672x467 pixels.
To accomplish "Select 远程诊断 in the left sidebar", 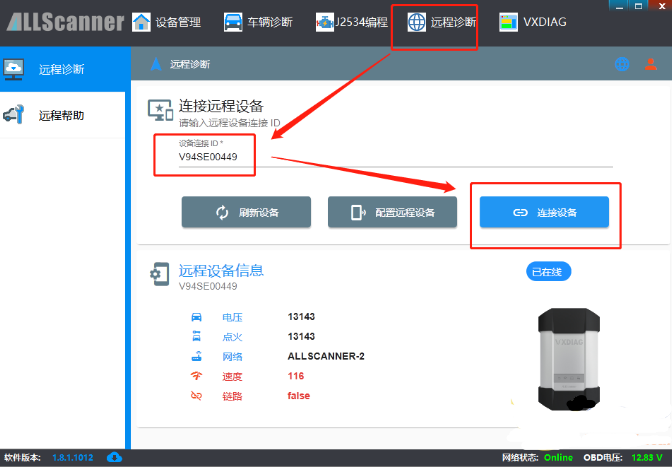I will click(x=65, y=69).
